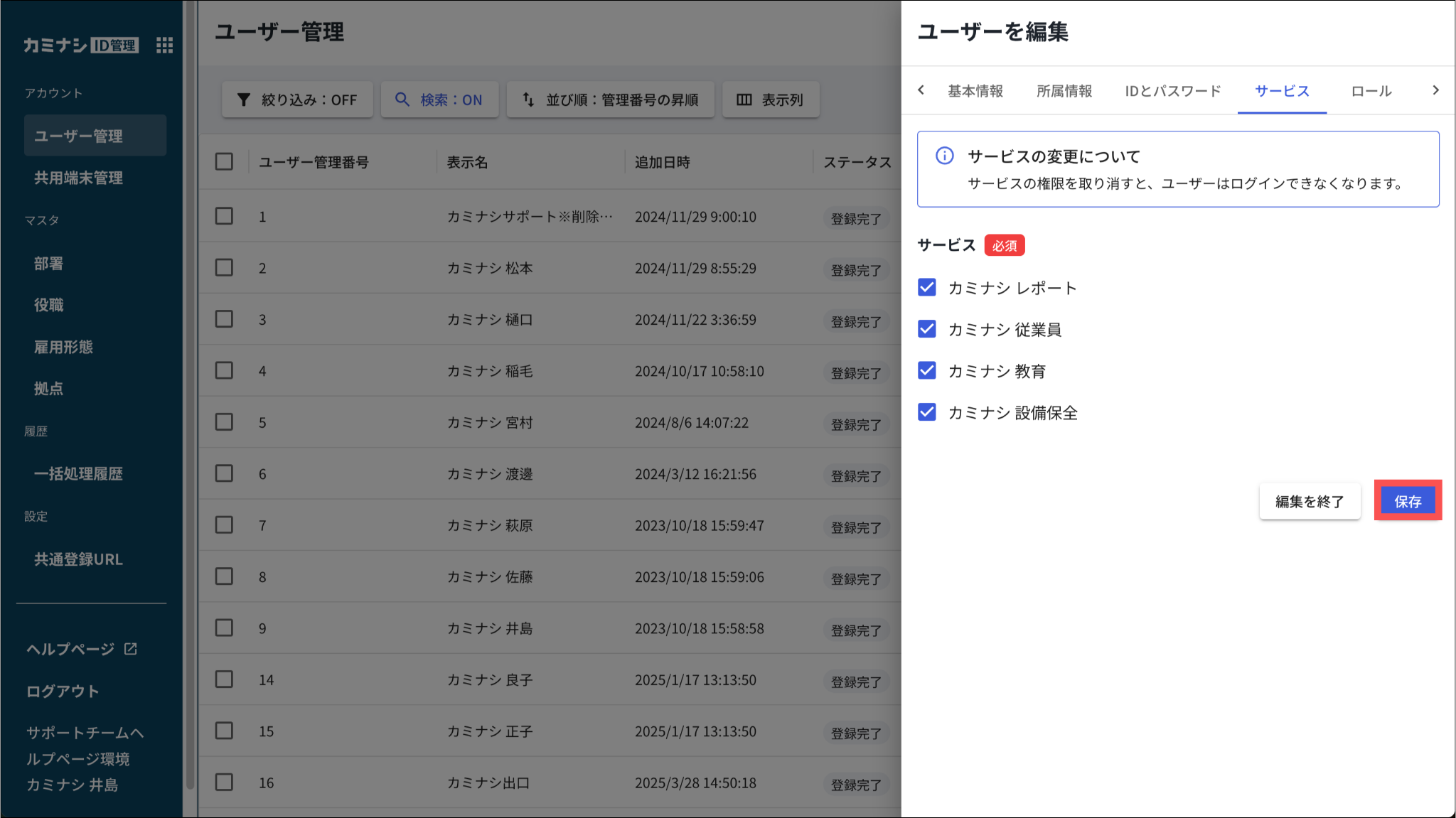This screenshot has height=818, width=1456.
Task: Open the app grid launcher icon
Action: coord(164,45)
